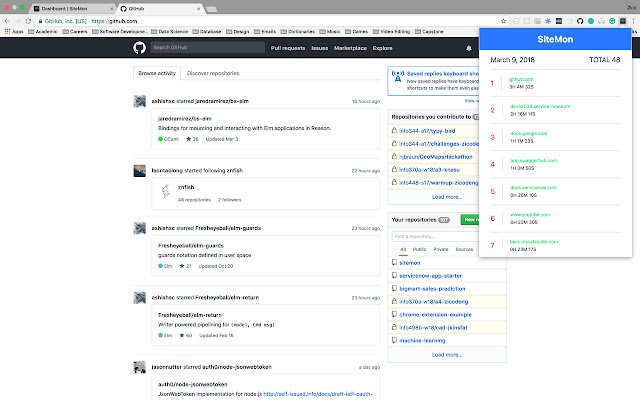Click Load more under contributed repositories

[x=447, y=197]
